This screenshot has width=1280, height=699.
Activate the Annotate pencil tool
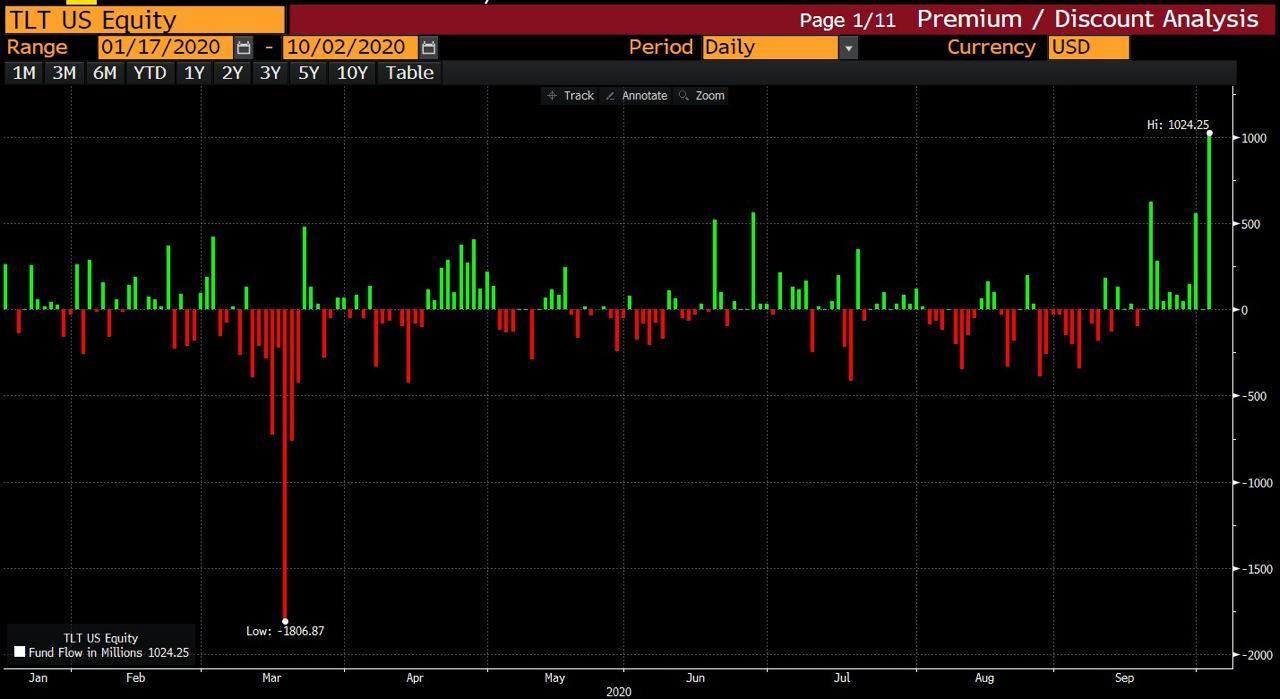point(638,96)
